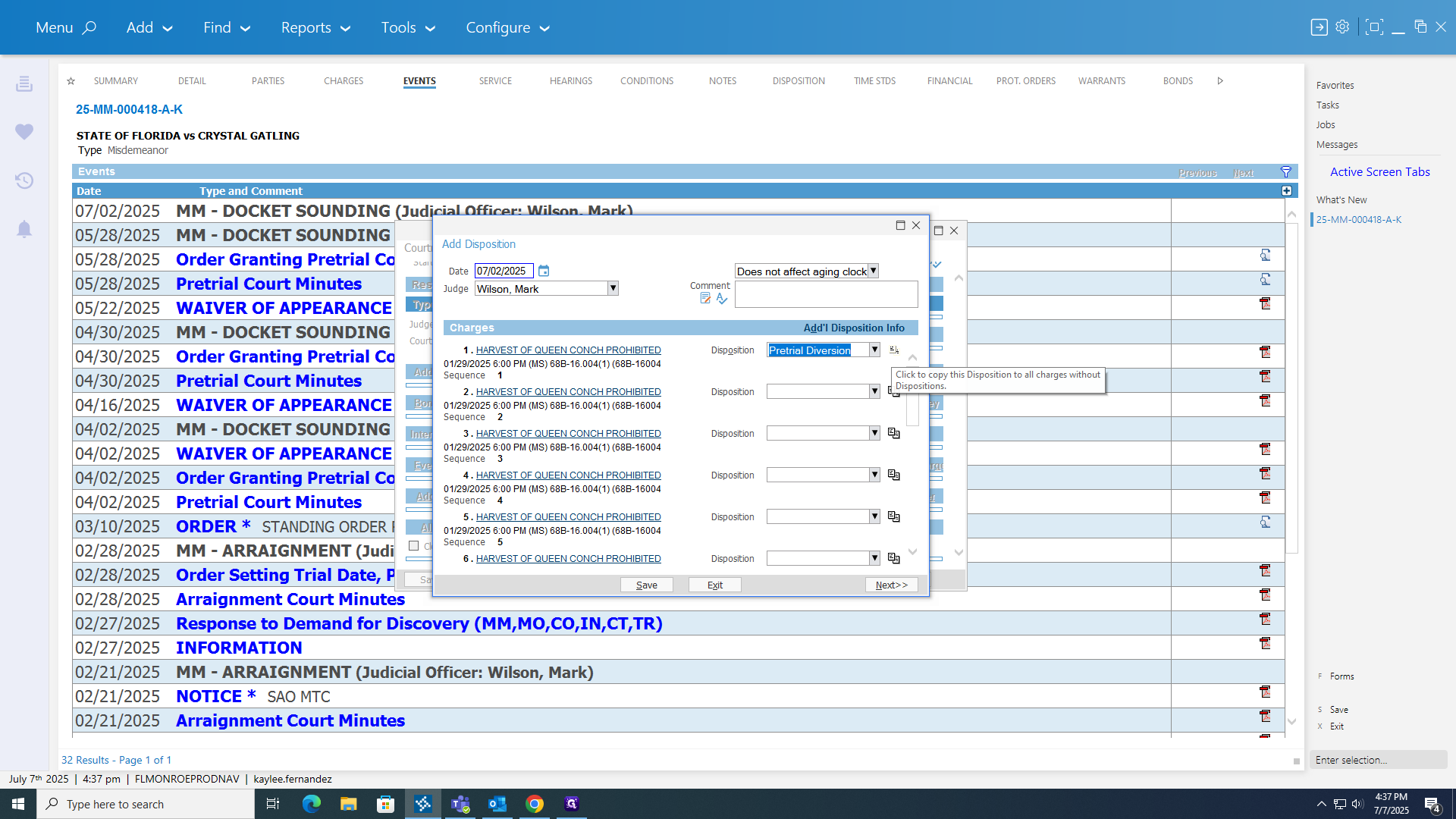Expand more tabs arrow after BONDS
Viewport: 1456px width, 819px height.
point(1220,81)
